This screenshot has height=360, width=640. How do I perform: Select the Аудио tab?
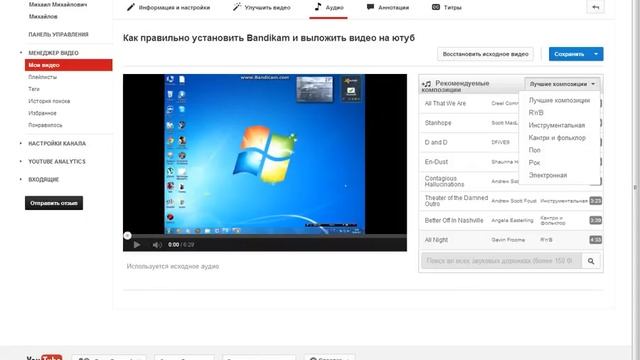[329, 7]
